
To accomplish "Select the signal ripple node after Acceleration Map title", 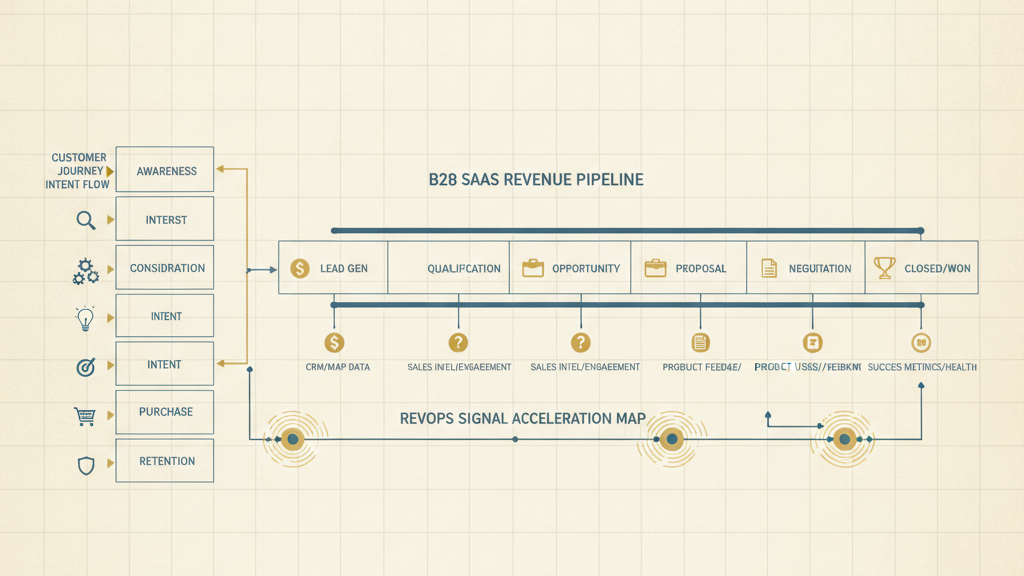I will pos(671,440).
